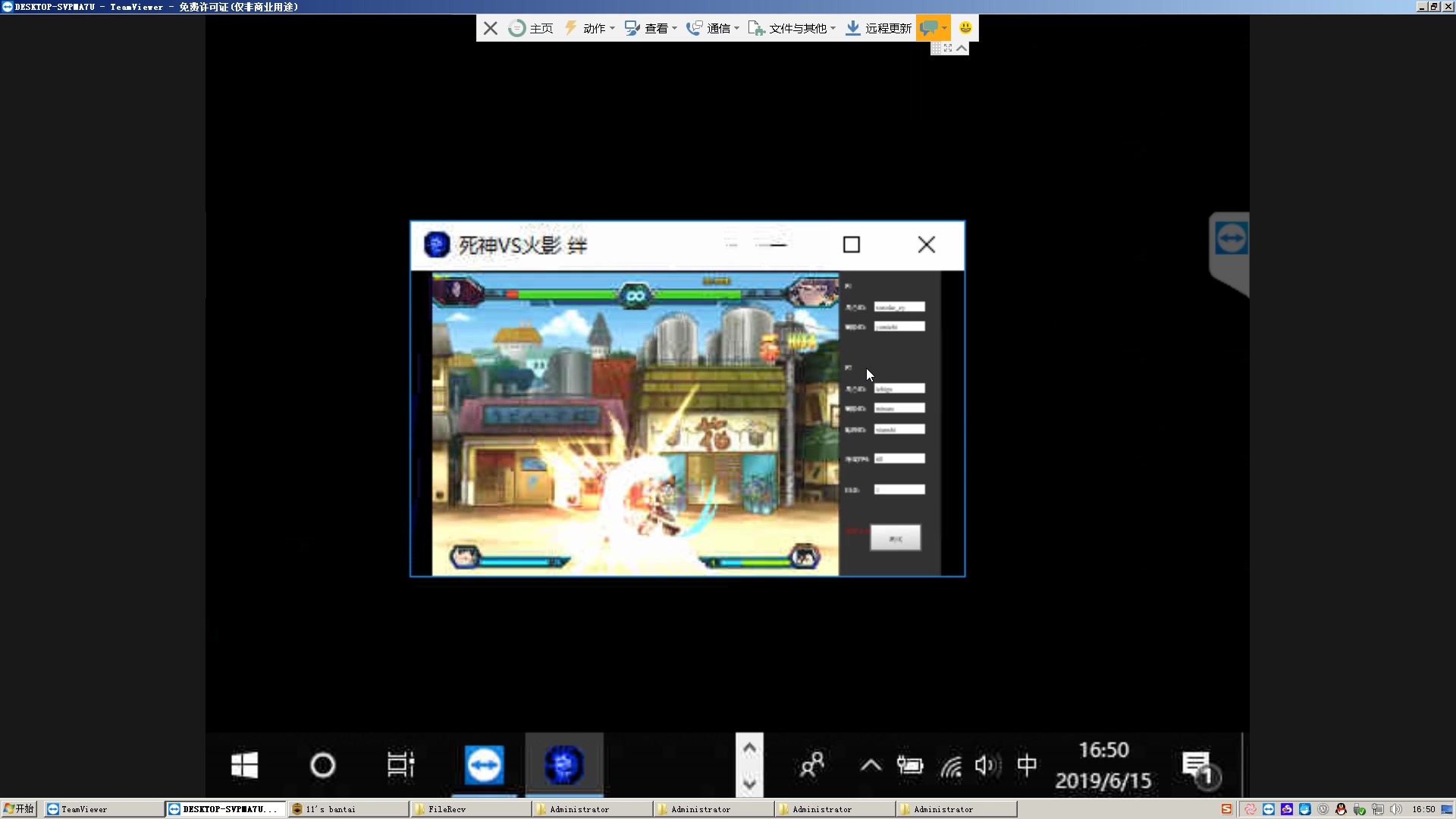The image size is (1456, 819).
Task: Open the 通信 (Communicate) dropdown menu
Action: (x=713, y=28)
